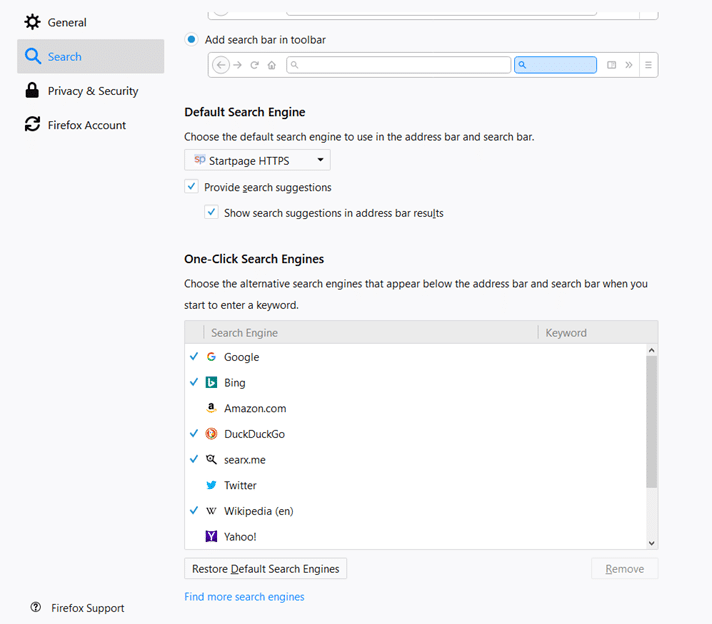Open Privacy & Security settings category
The height and width of the screenshot is (624, 712).
(90, 91)
